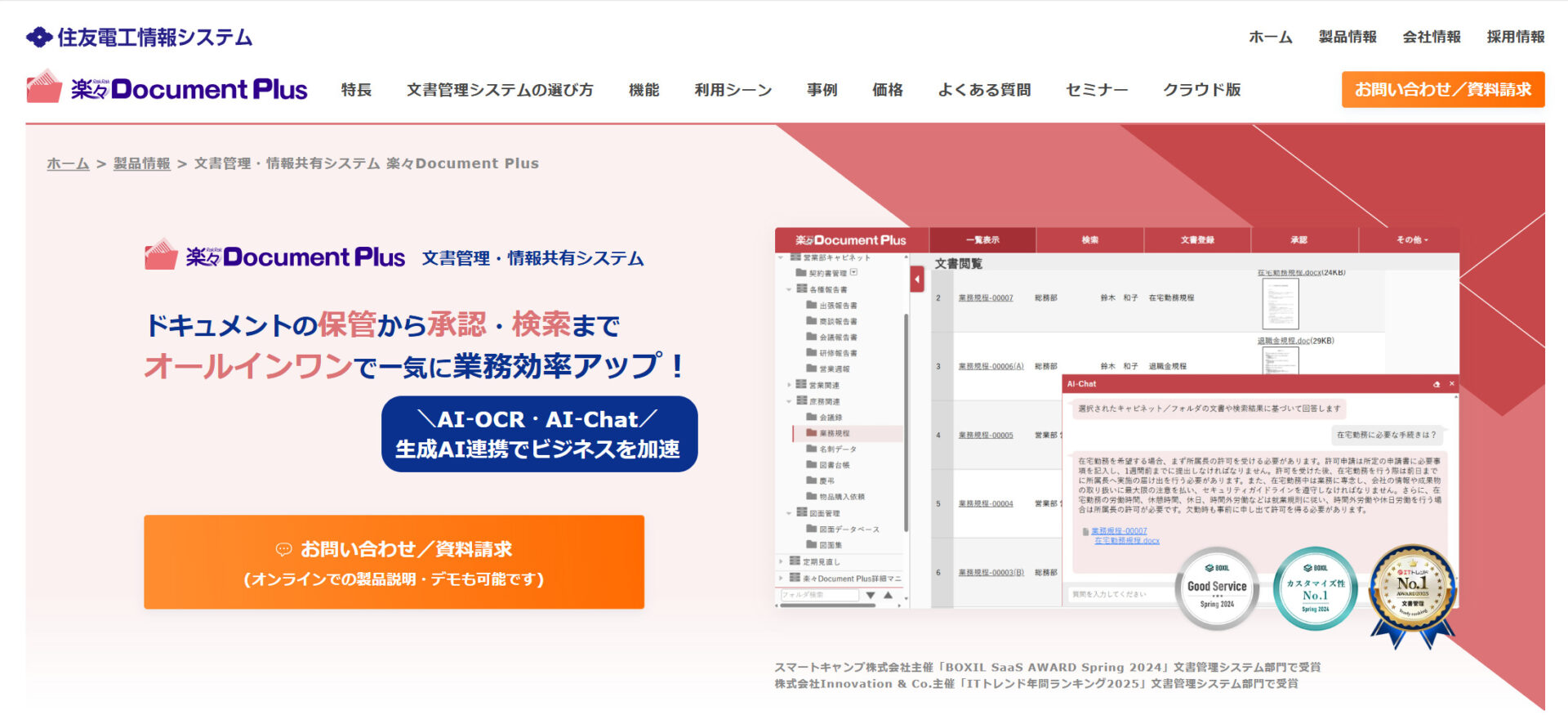Open document link 業務規程-00004
Screen dimensions: 1568x724
click(985, 503)
